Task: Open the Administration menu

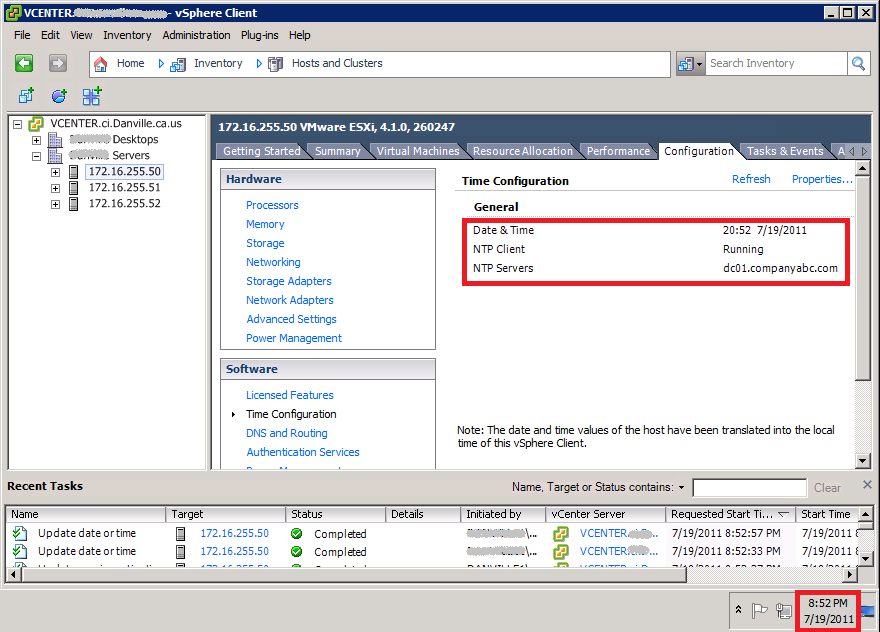Action: pos(196,35)
